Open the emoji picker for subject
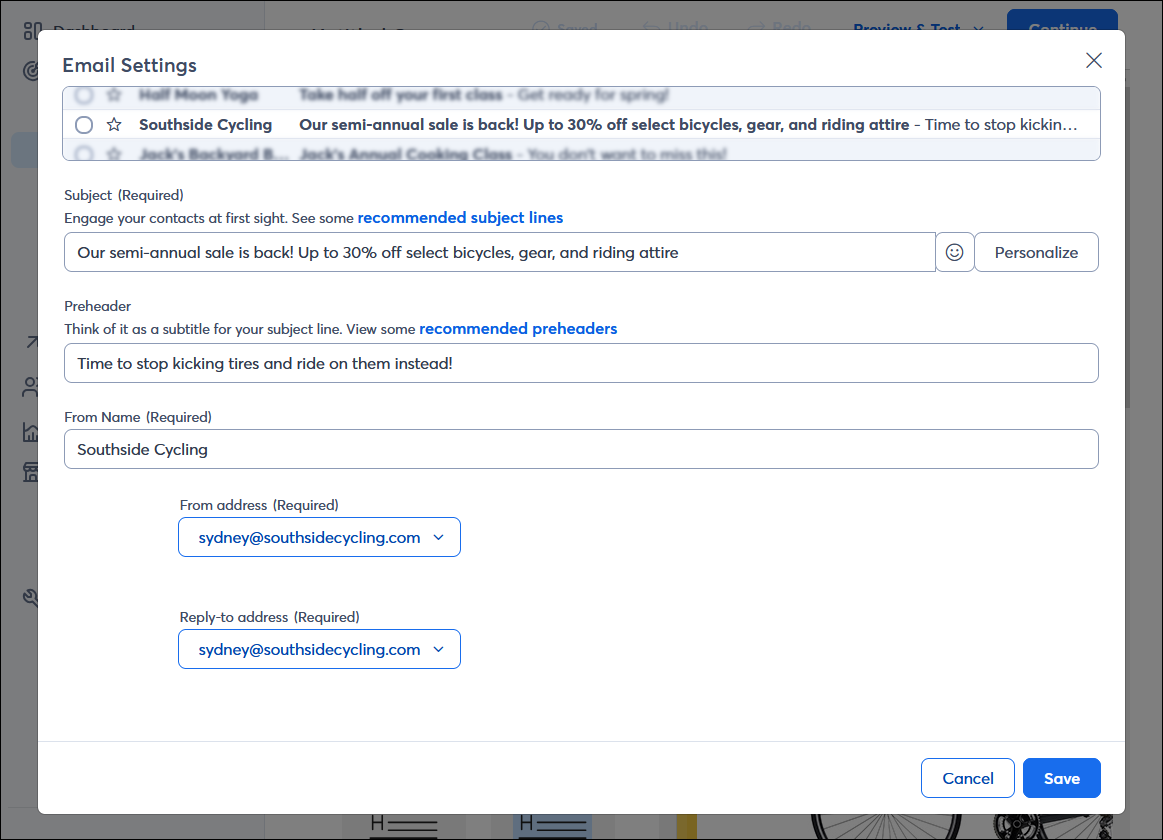The width and height of the screenshot is (1163, 840). point(954,252)
